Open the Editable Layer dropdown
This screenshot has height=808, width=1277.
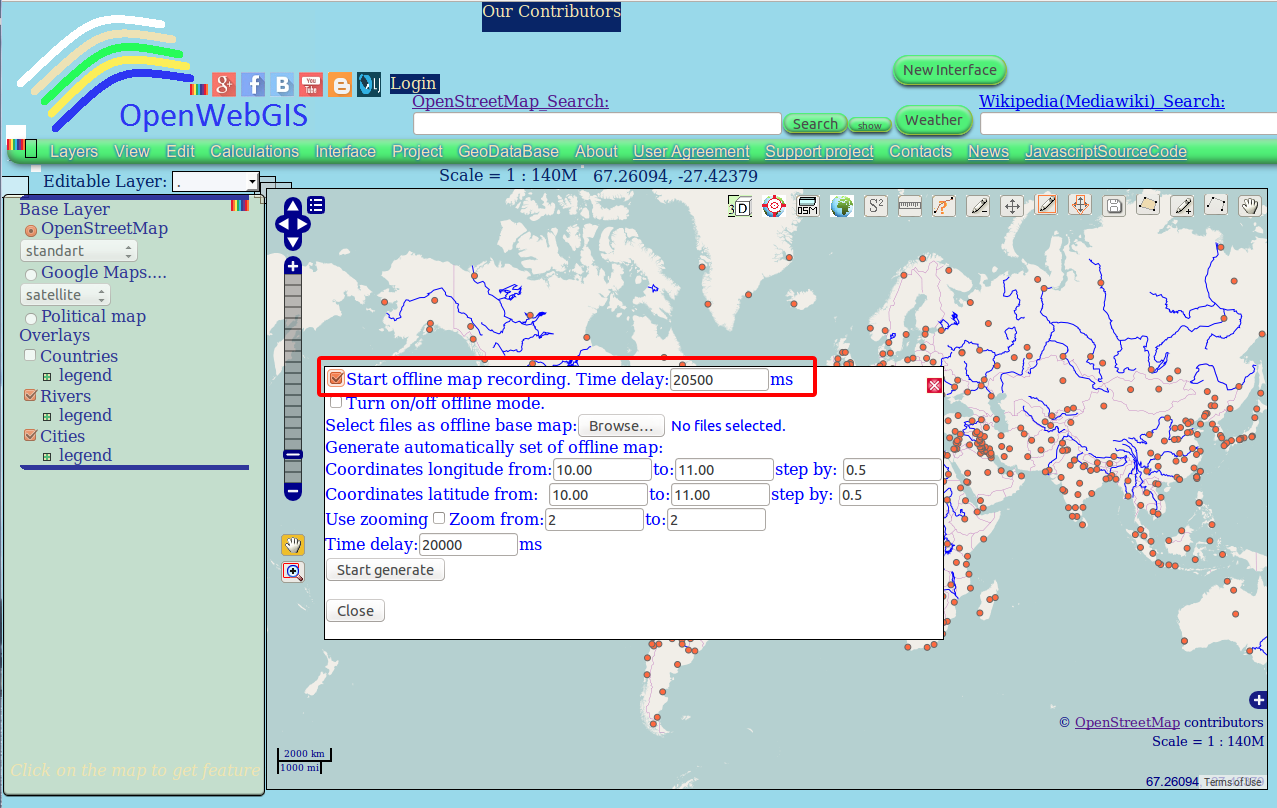tap(216, 181)
